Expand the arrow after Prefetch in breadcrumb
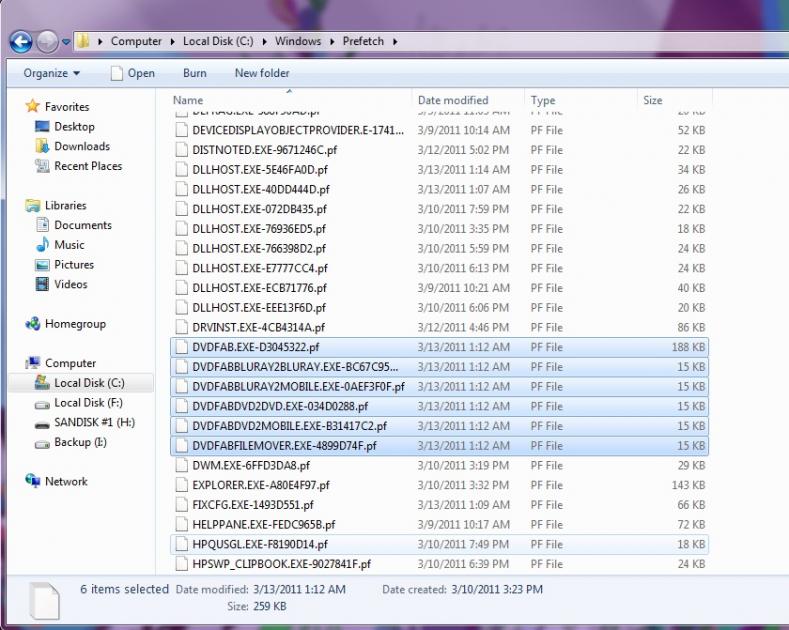789x630 pixels. pyautogui.click(x=395, y=41)
